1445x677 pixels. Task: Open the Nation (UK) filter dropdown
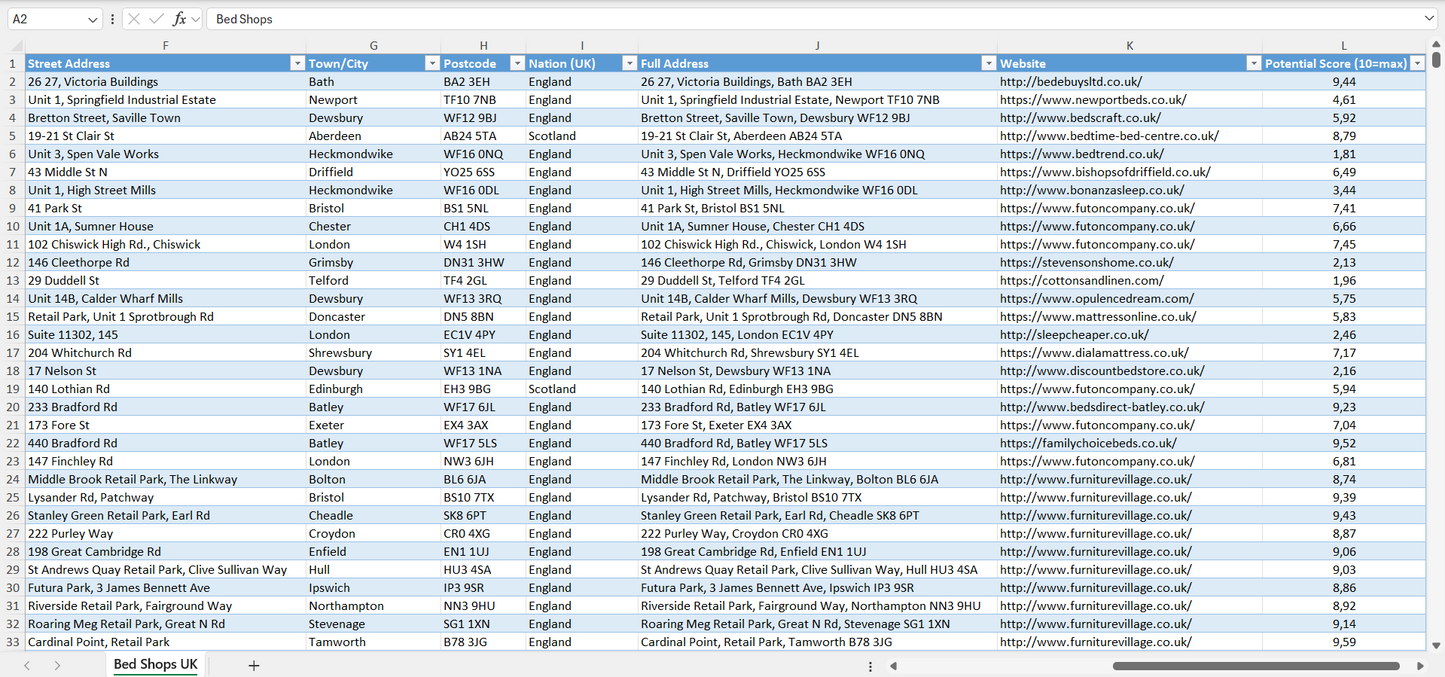click(630, 63)
